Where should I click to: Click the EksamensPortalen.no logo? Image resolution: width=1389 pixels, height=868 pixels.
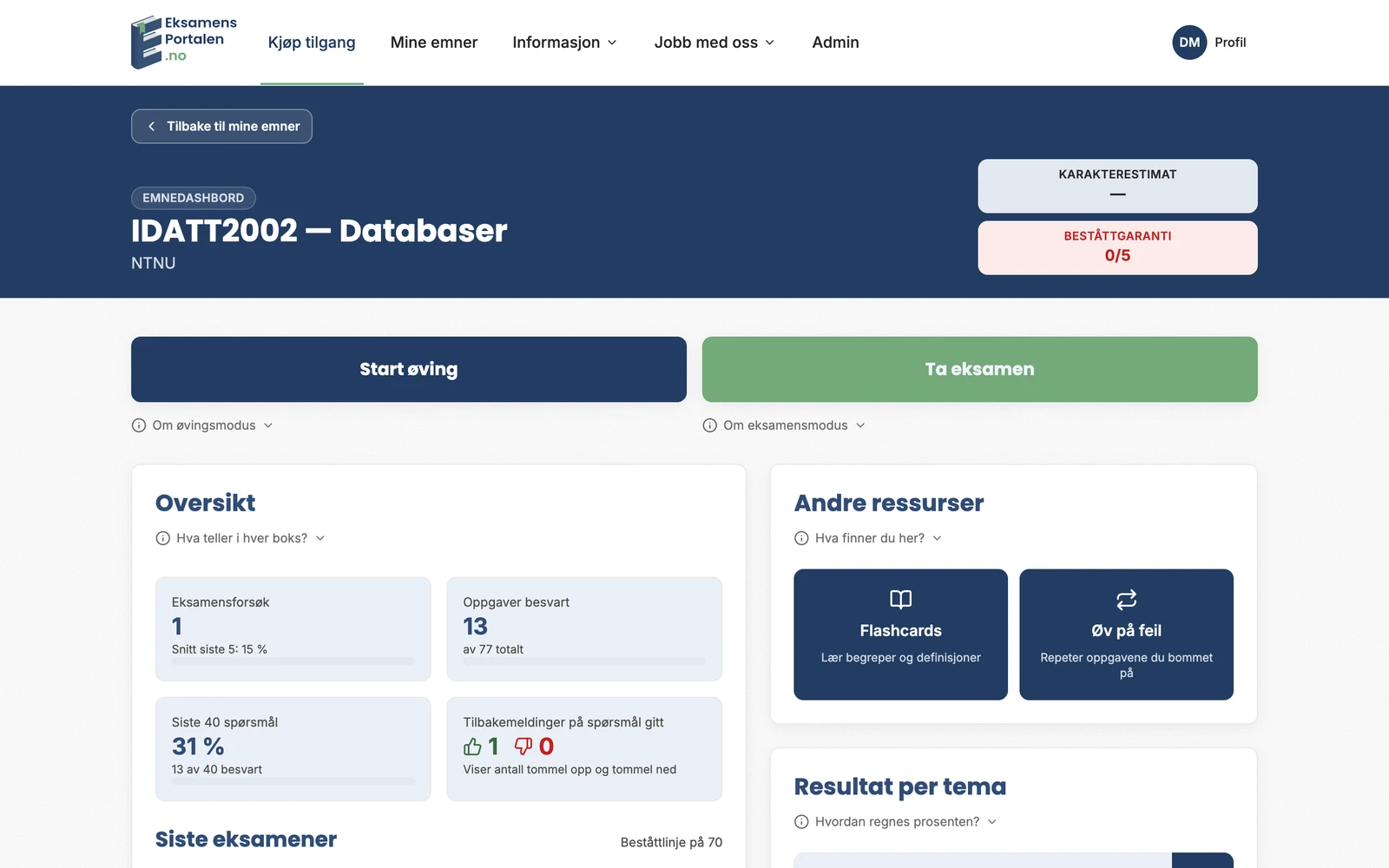[x=184, y=42]
